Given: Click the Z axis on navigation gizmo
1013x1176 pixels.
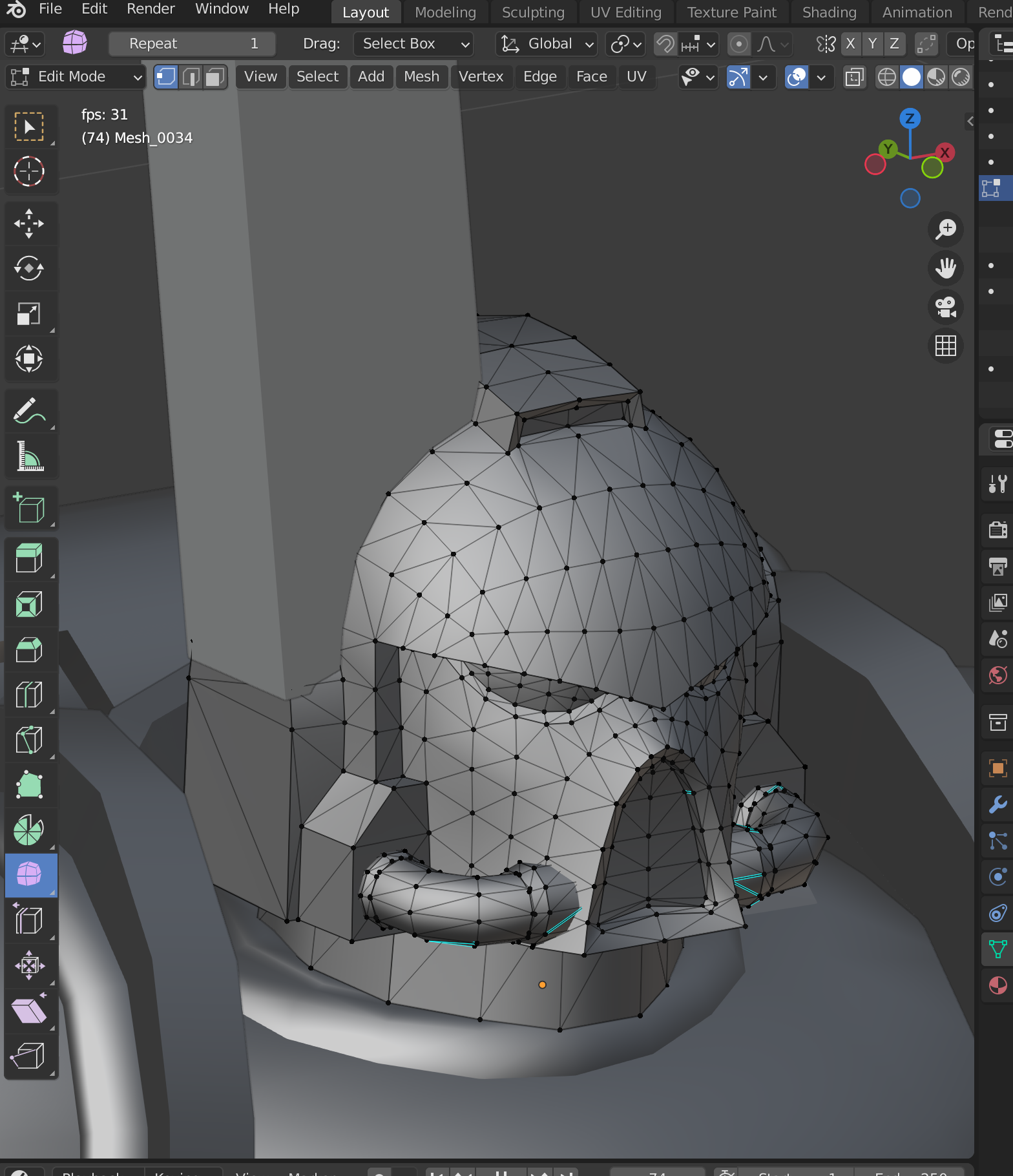Looking at the screenshot, I should (x=910, y=118).
